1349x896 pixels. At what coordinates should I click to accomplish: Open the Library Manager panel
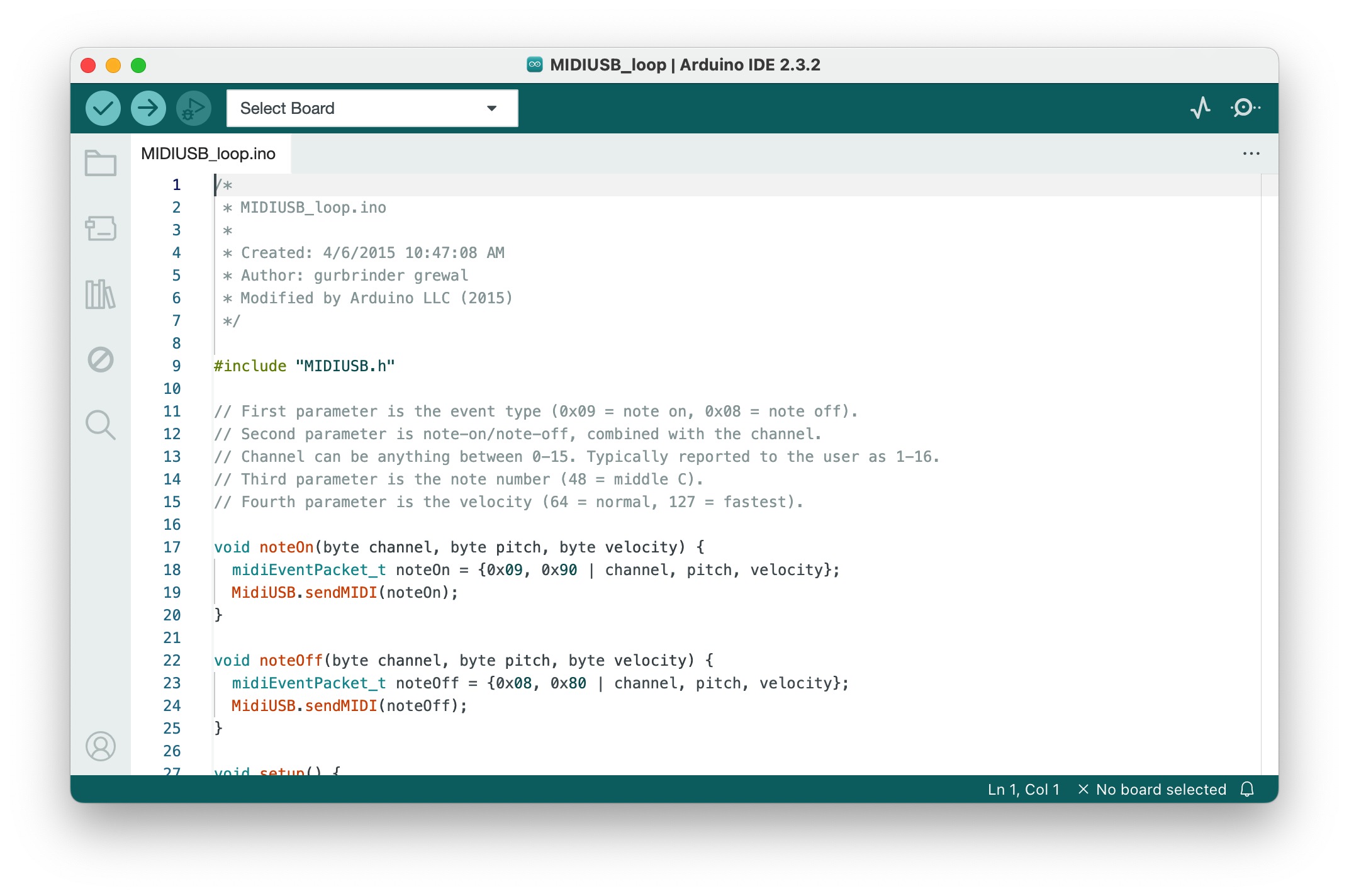[101, 294]
